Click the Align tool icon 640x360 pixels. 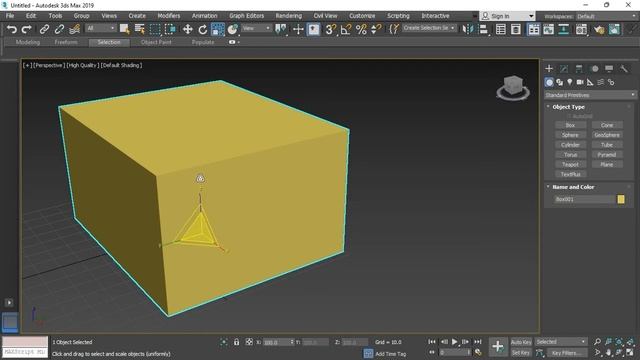click(x=483, y=29)
